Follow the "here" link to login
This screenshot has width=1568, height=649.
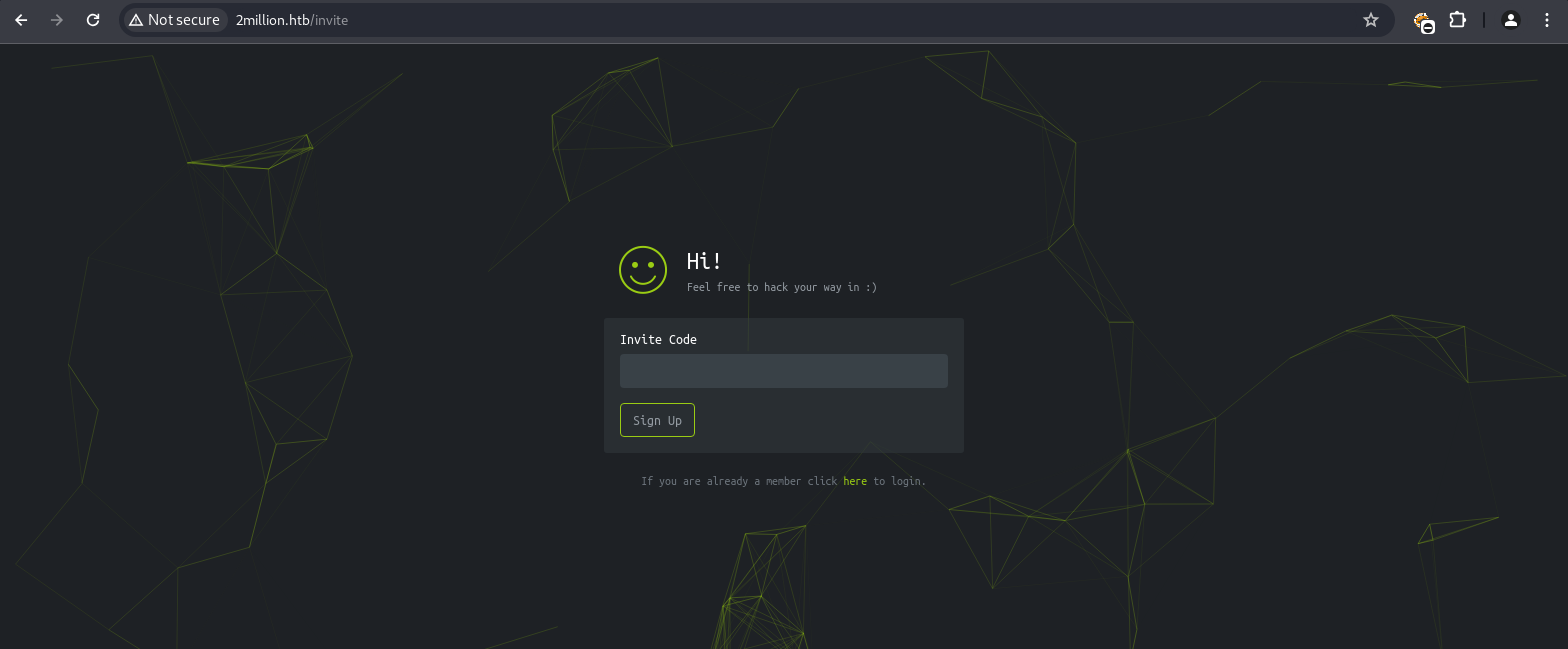(x=855, y=481)
